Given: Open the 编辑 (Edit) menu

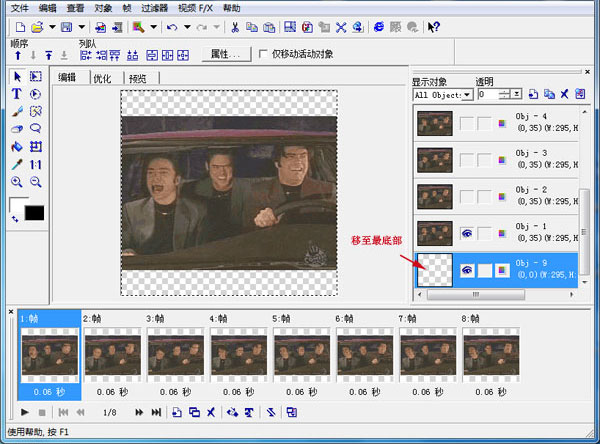Looking at the screenshot, I should coord(47,8).
